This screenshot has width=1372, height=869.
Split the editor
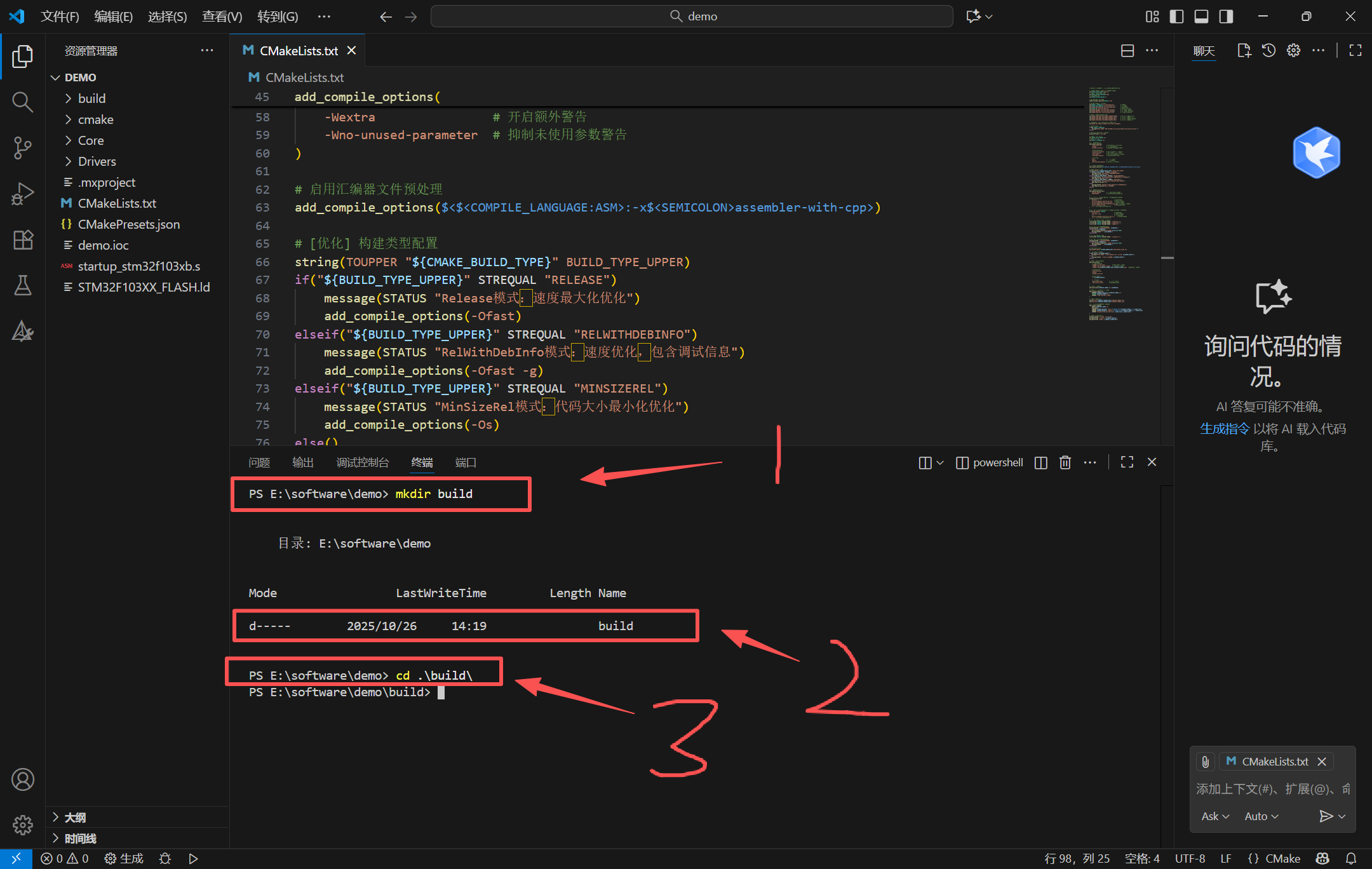point(1127,50)
